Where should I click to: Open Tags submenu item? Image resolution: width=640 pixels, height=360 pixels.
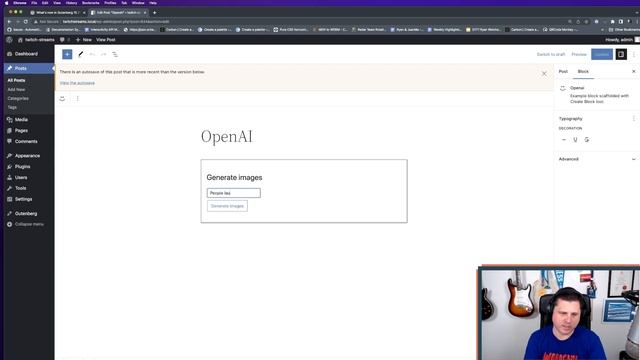[12, 107]
